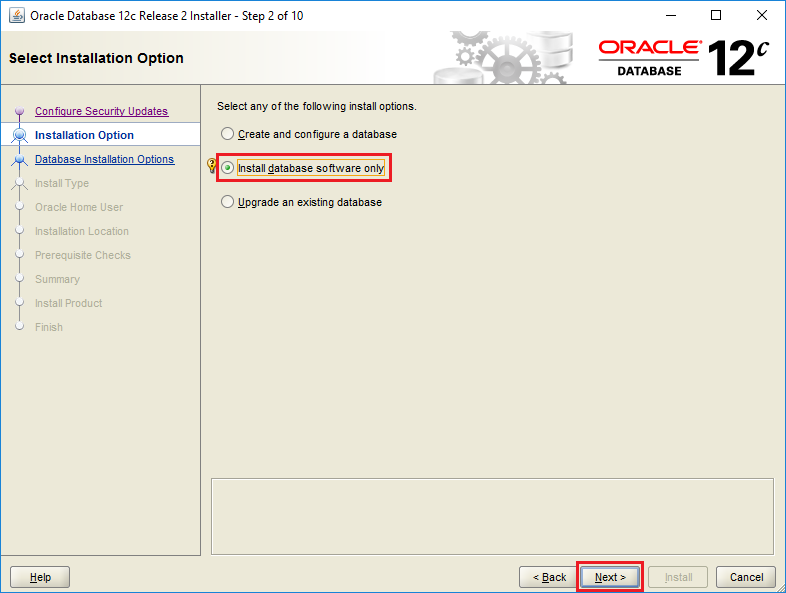Click the Summary step label

(57, 280)
